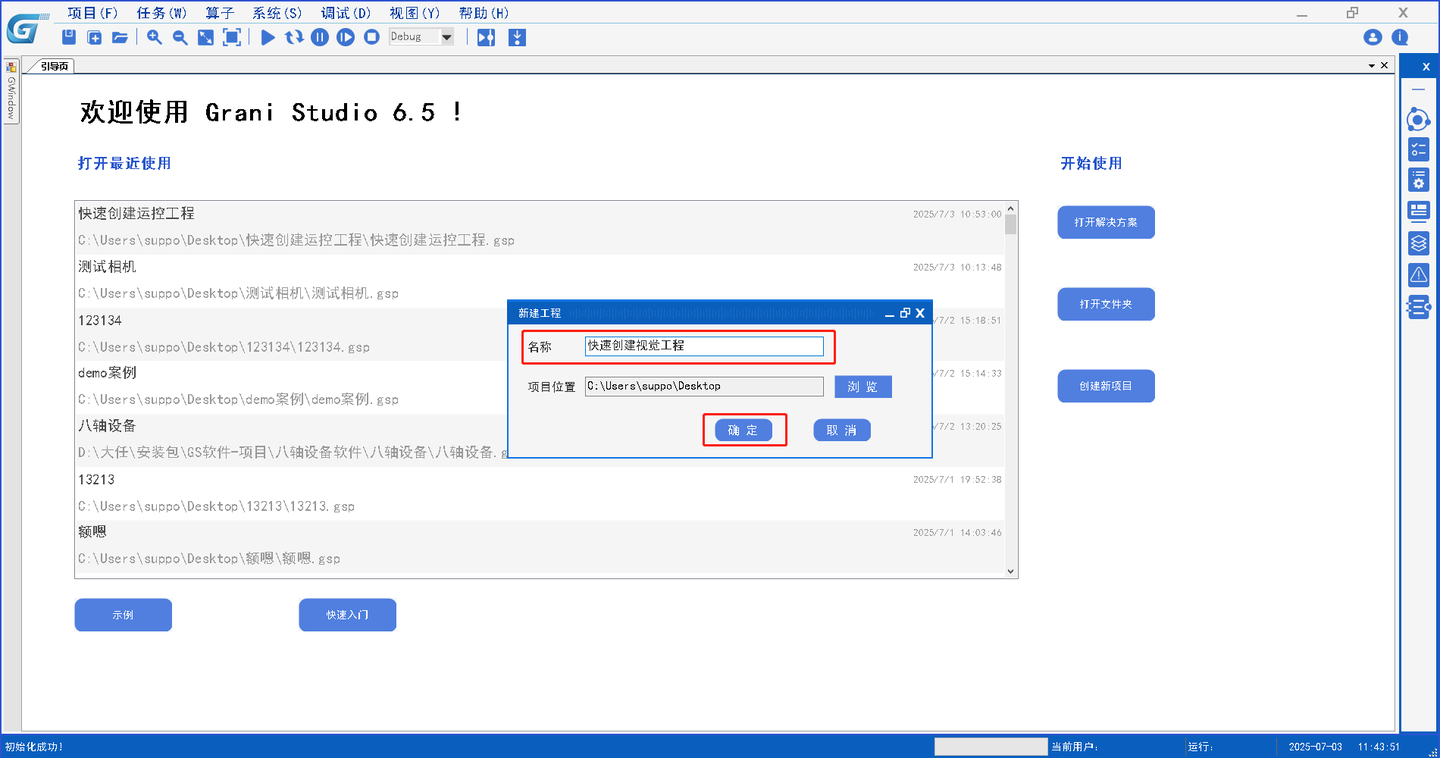
Task: Open the 任务(W) menu
Action: click(x=161, y=13)
